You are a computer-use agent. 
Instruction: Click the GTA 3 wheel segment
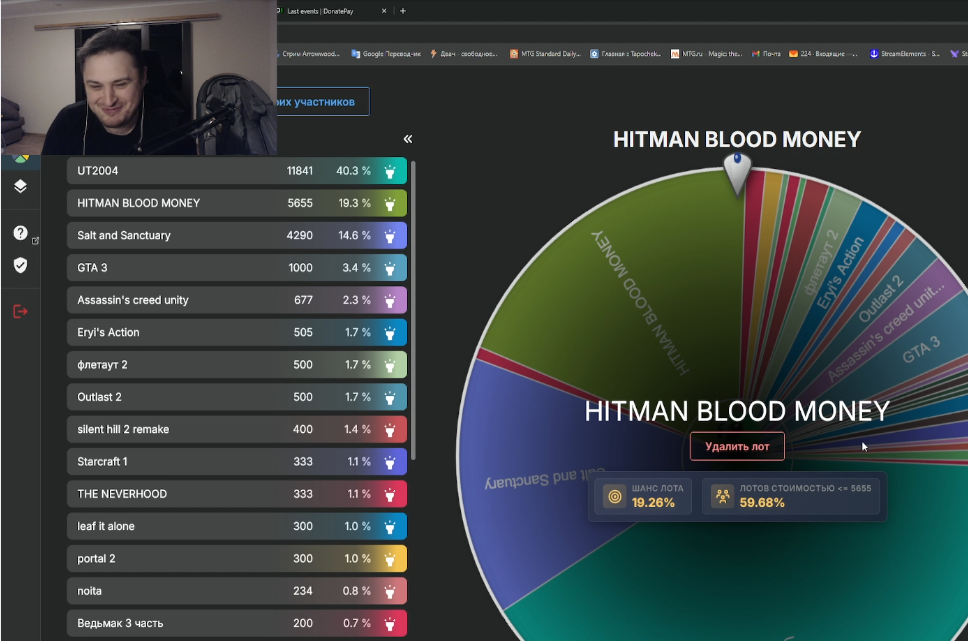click(x=920, y=350)
